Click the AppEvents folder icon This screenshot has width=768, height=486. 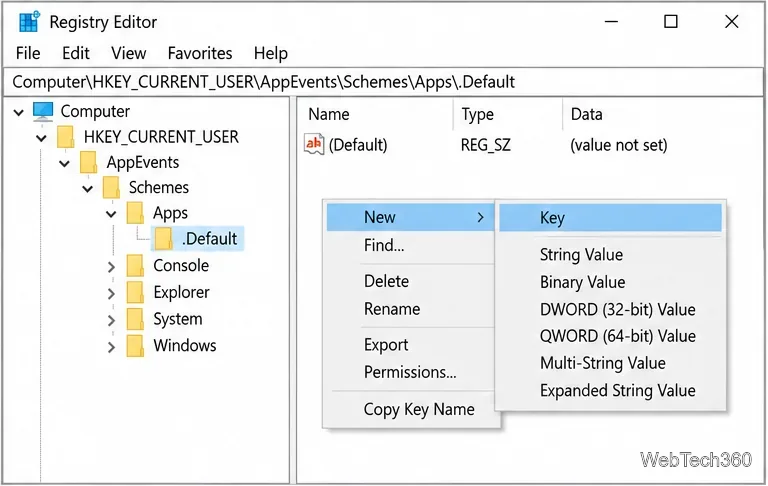88,162
